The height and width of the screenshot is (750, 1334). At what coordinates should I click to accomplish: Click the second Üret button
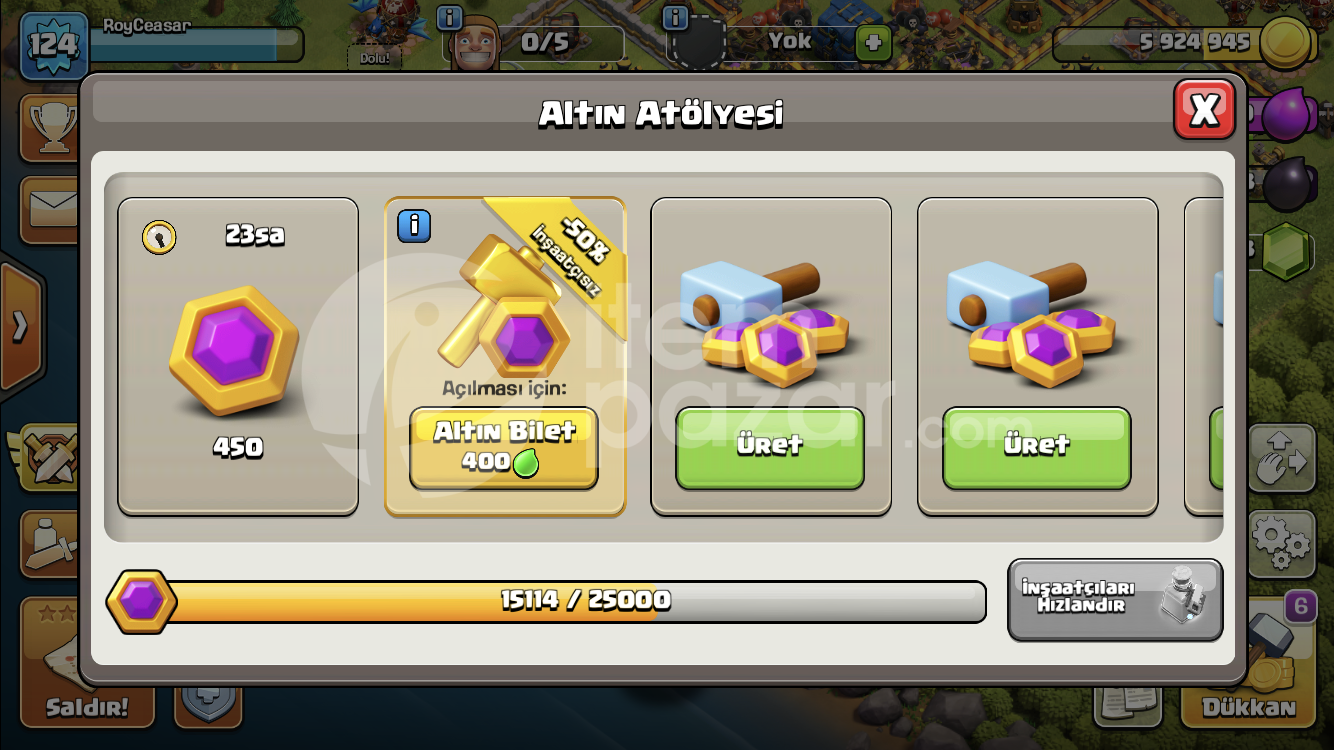click(1037, 448)
